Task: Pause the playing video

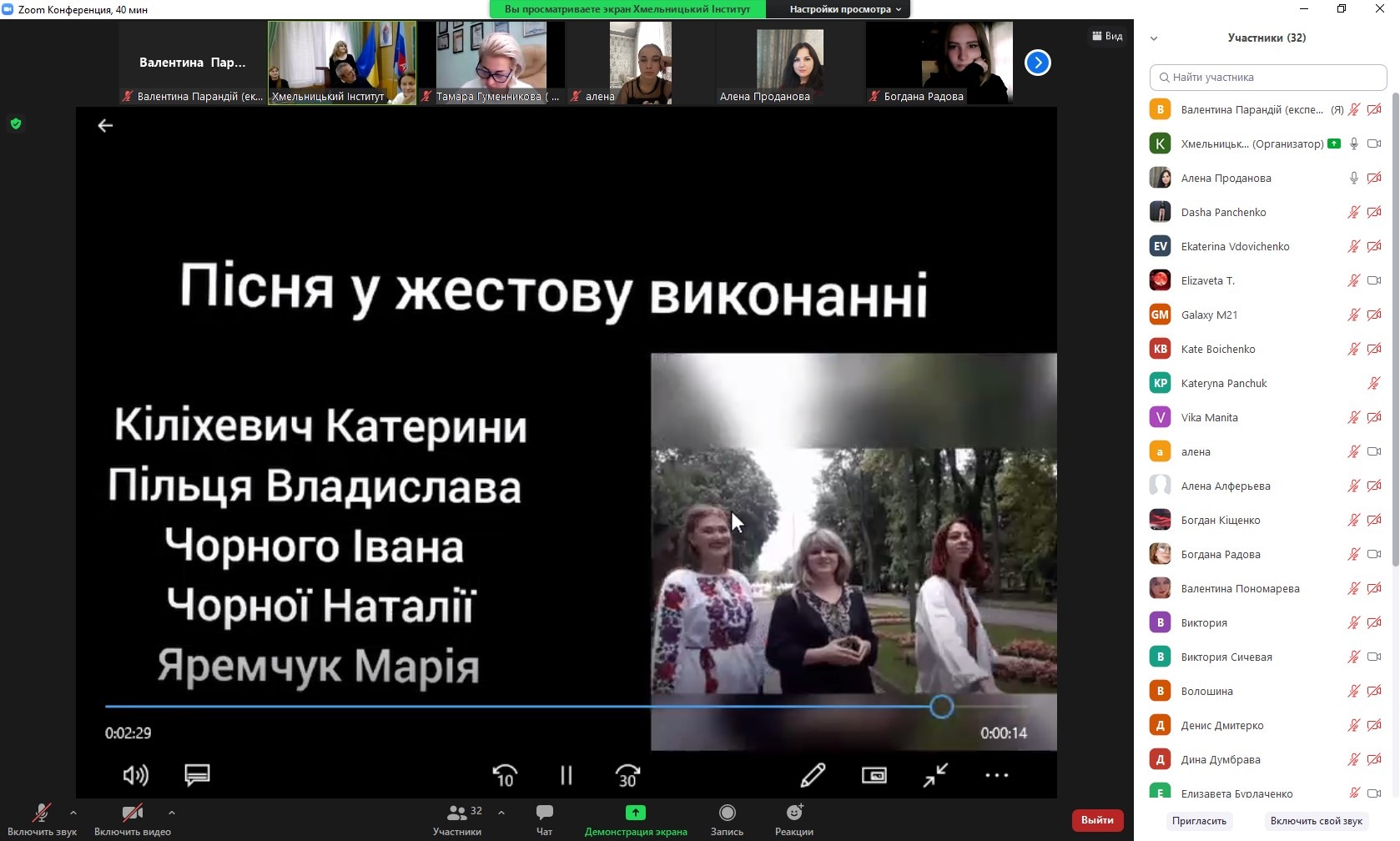Action: click(567, 775)
